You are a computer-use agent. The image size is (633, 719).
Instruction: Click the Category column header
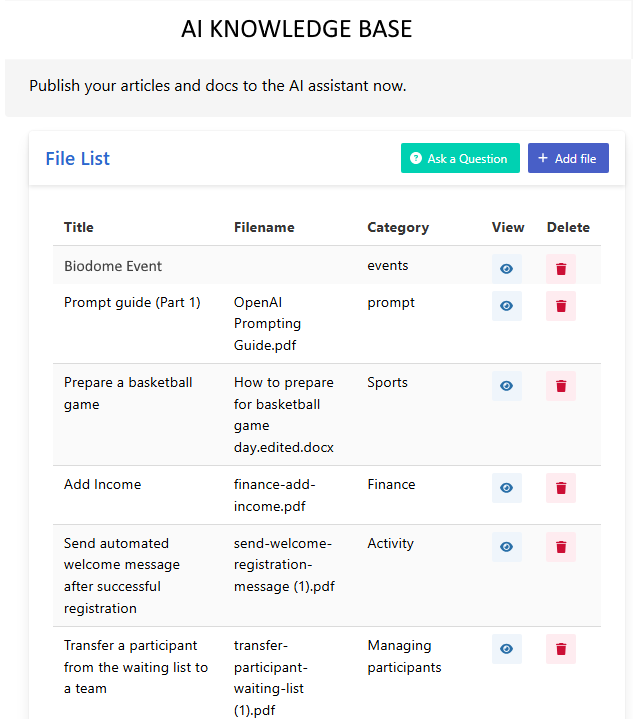[398, 227]
